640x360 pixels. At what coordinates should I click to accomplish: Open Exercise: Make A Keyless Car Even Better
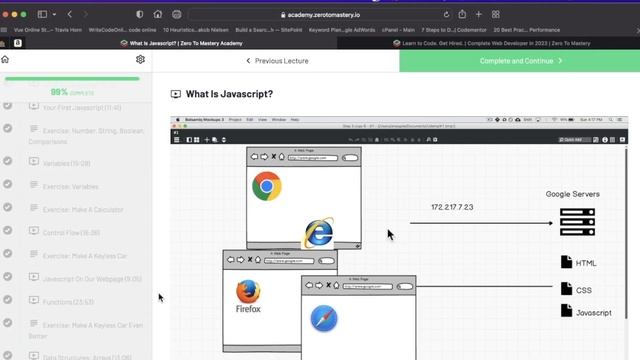[86, 330]
